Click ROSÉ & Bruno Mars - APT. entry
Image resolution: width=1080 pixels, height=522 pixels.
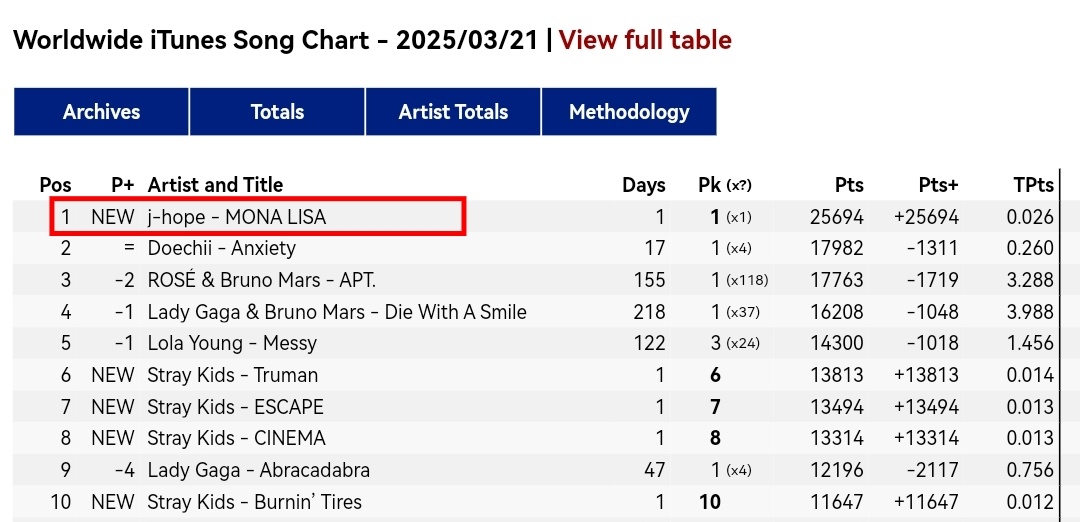click(x=262, y=280)
